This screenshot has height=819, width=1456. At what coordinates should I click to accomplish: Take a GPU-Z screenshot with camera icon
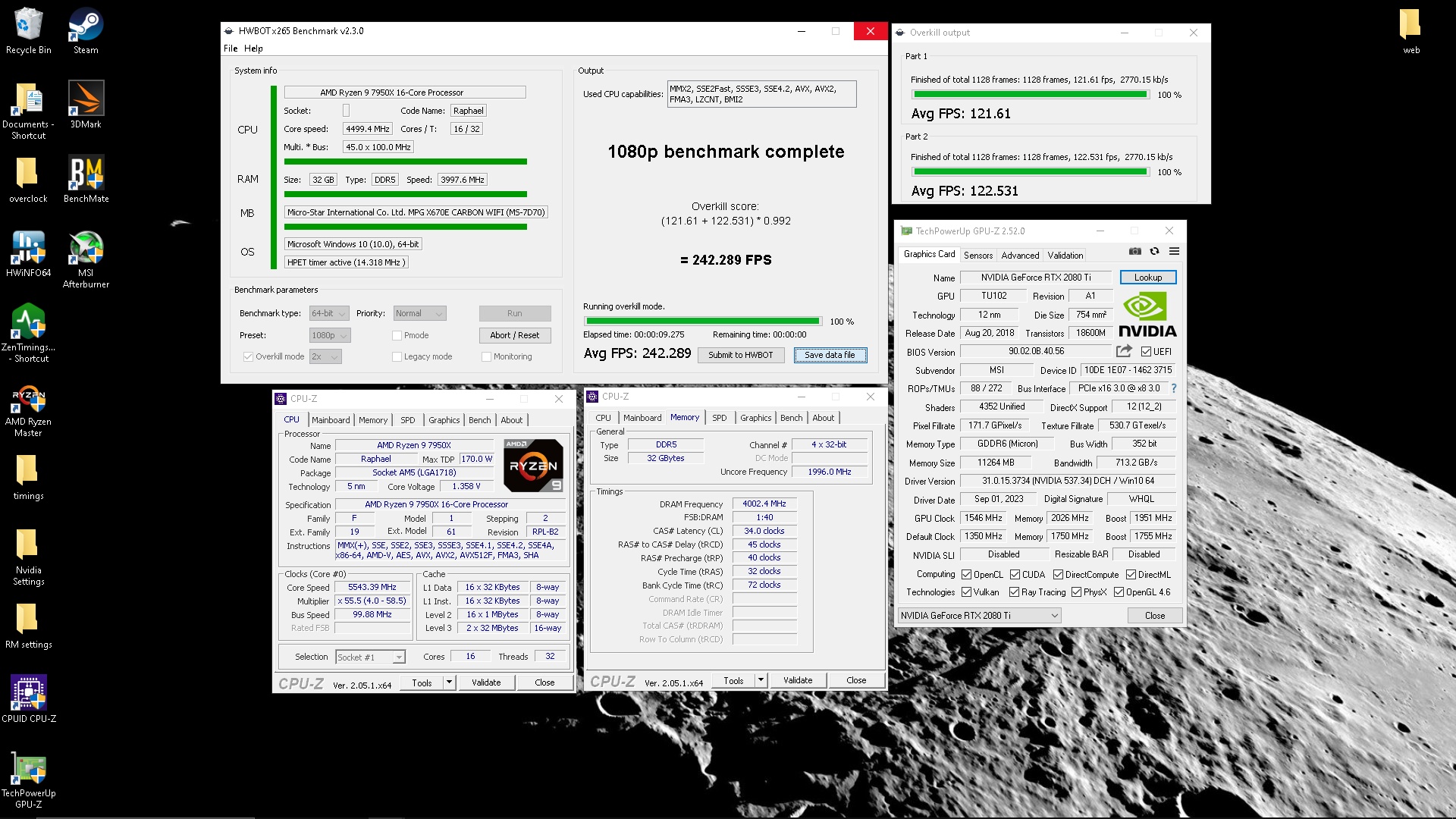1134,251
